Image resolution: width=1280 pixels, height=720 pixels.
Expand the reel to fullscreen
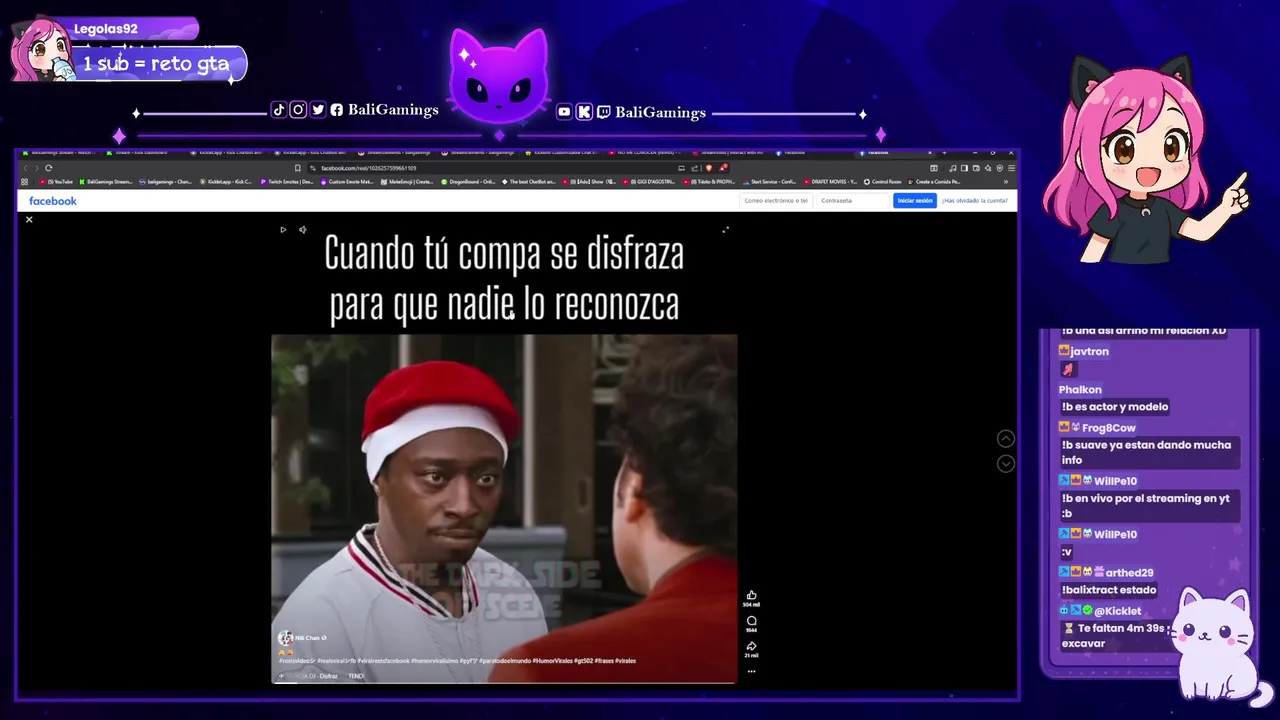725,229
